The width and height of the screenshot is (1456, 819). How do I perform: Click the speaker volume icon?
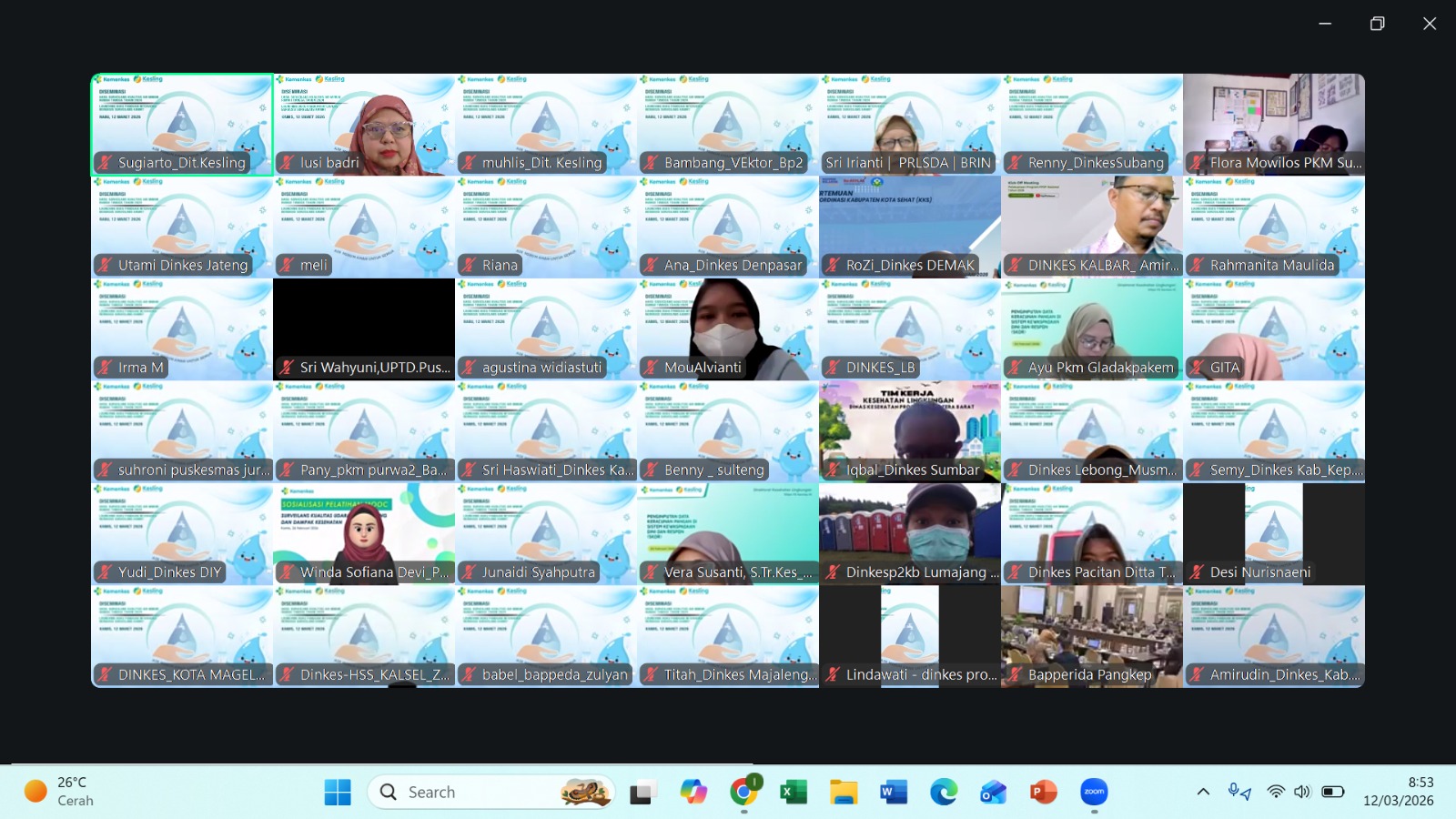coord(1302,792)
